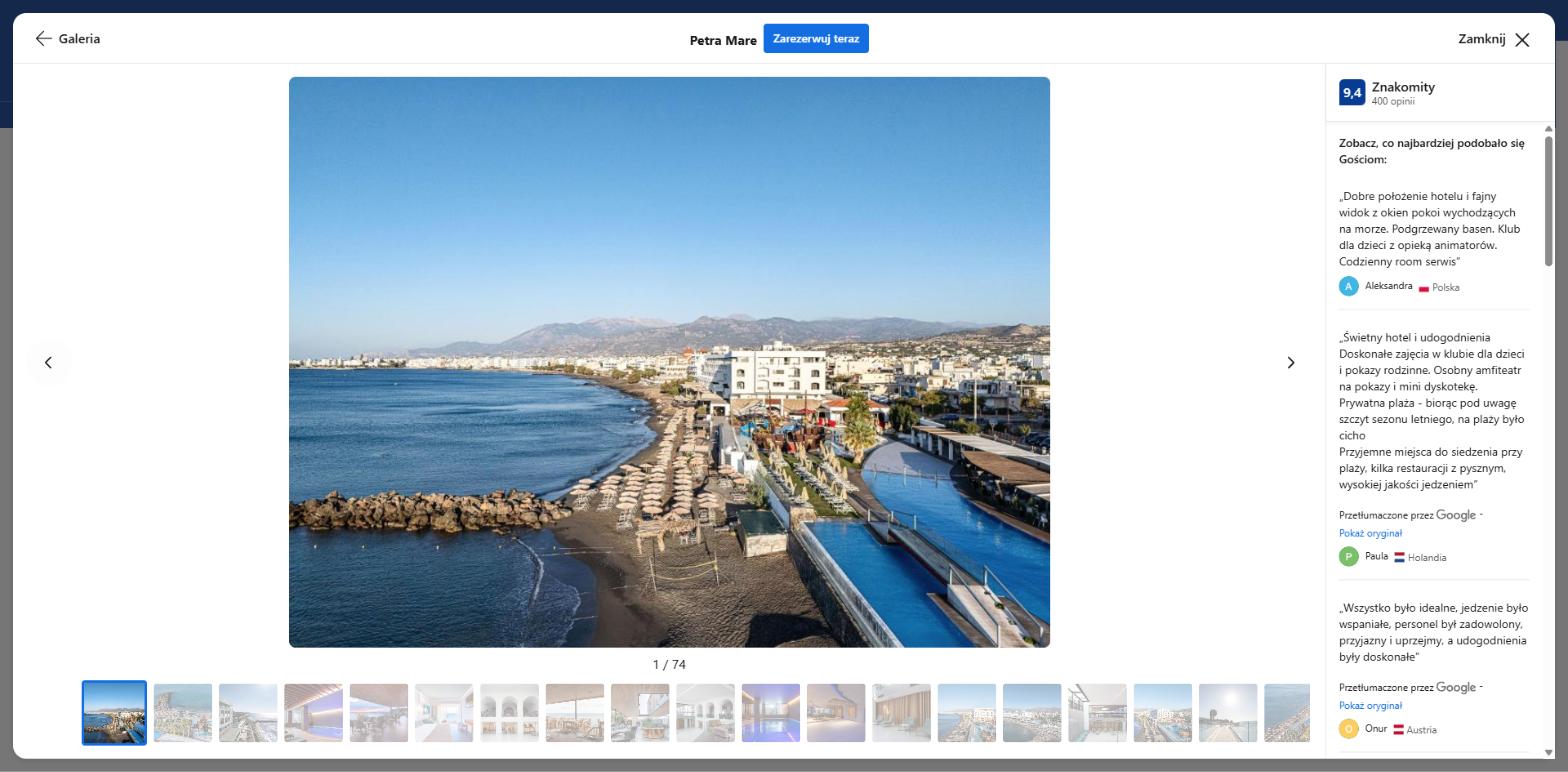Click Pokaż oryginał under Onur's review
This screenshot has height=772, width=1568.
click(1370, 705)
